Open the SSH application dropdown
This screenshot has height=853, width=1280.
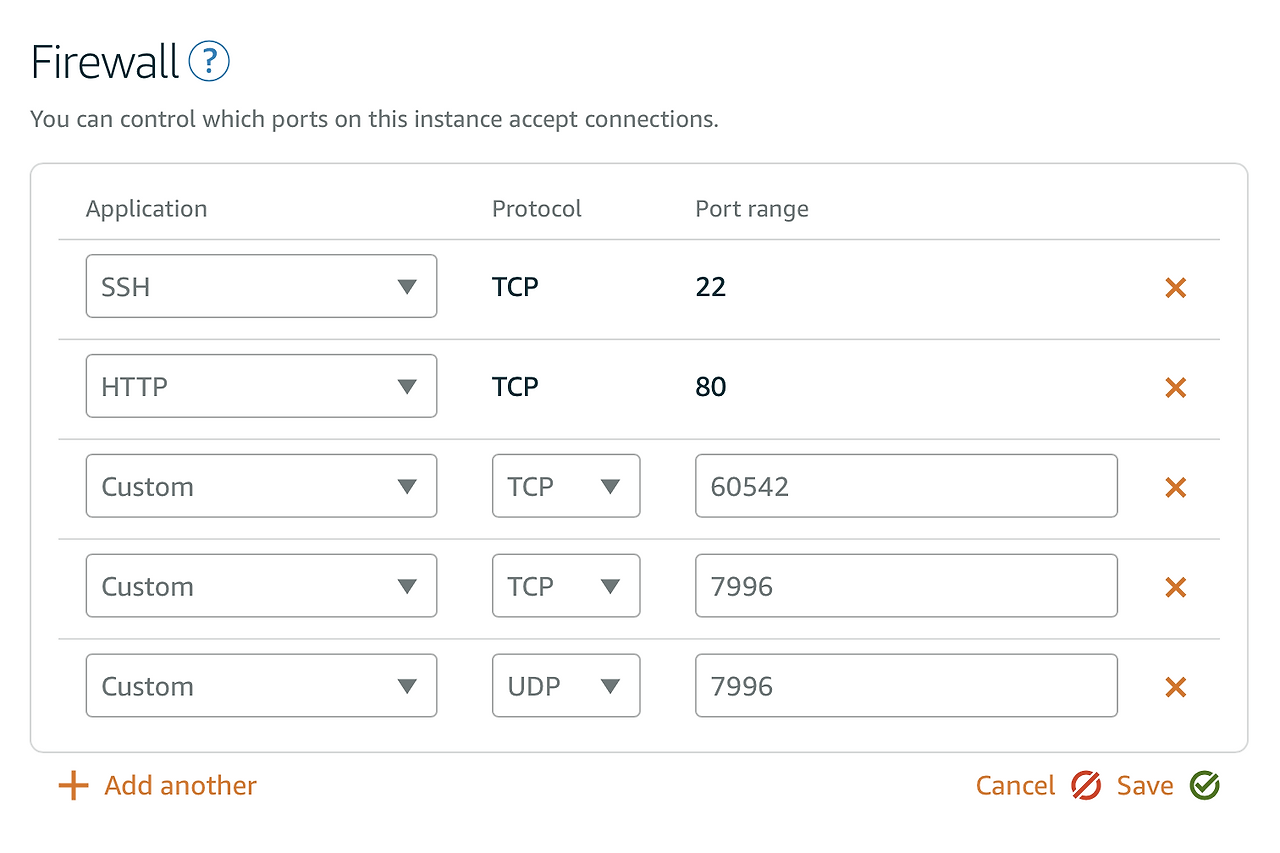261,287
